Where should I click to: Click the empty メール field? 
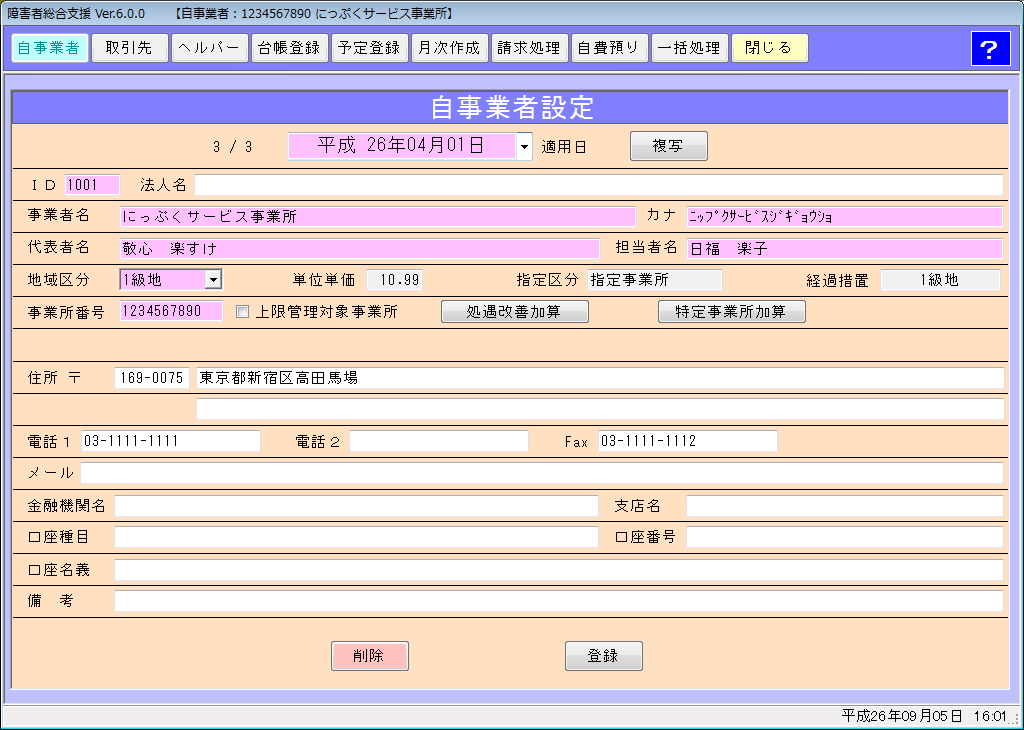click(x=541, y=473)
